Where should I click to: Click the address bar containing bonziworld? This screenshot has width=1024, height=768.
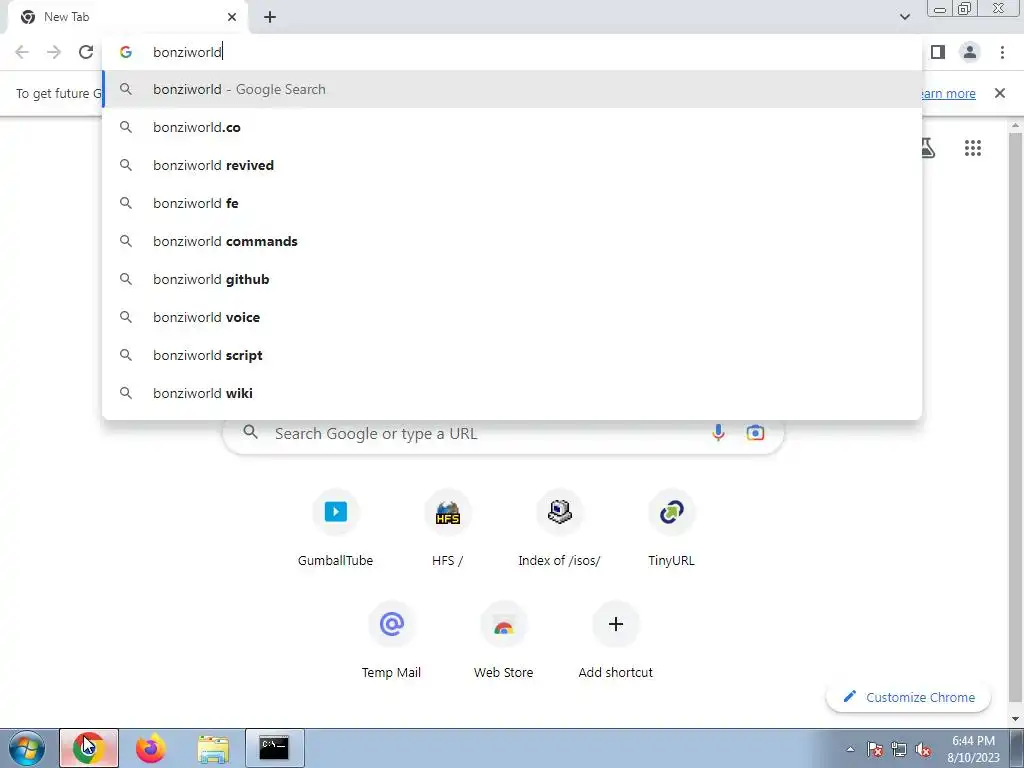click(x=512, y=52)
